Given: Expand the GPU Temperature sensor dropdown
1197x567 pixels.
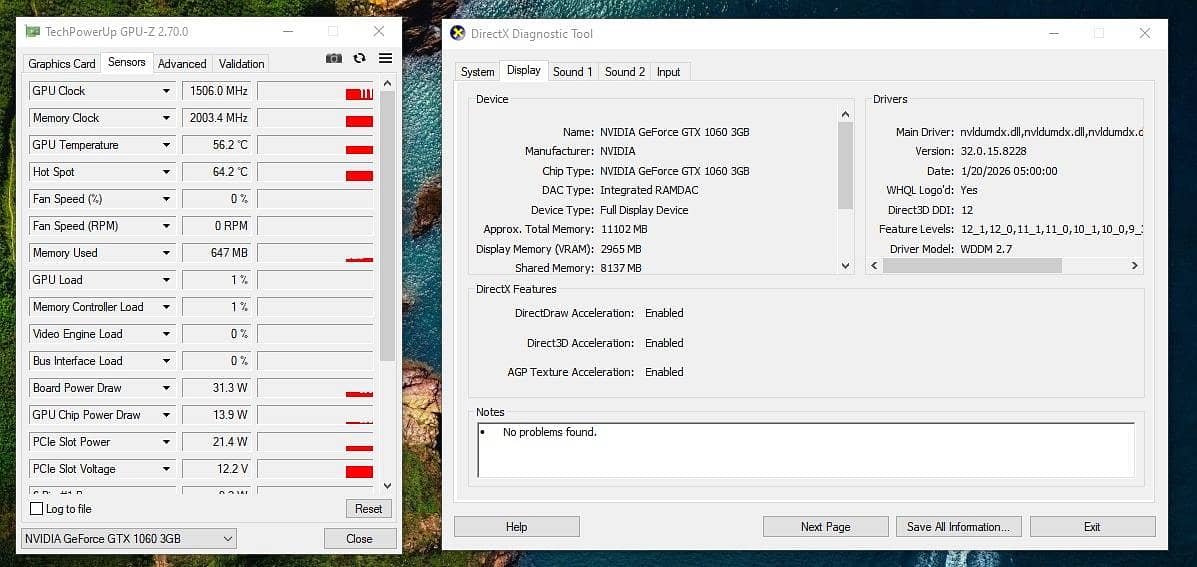Looking at the screenshot, I should [x=166, y=145].
